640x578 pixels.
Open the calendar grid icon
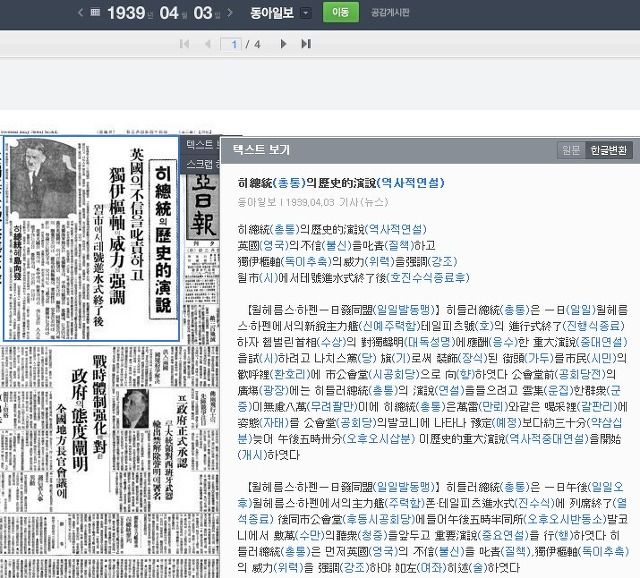pos(95,12)
